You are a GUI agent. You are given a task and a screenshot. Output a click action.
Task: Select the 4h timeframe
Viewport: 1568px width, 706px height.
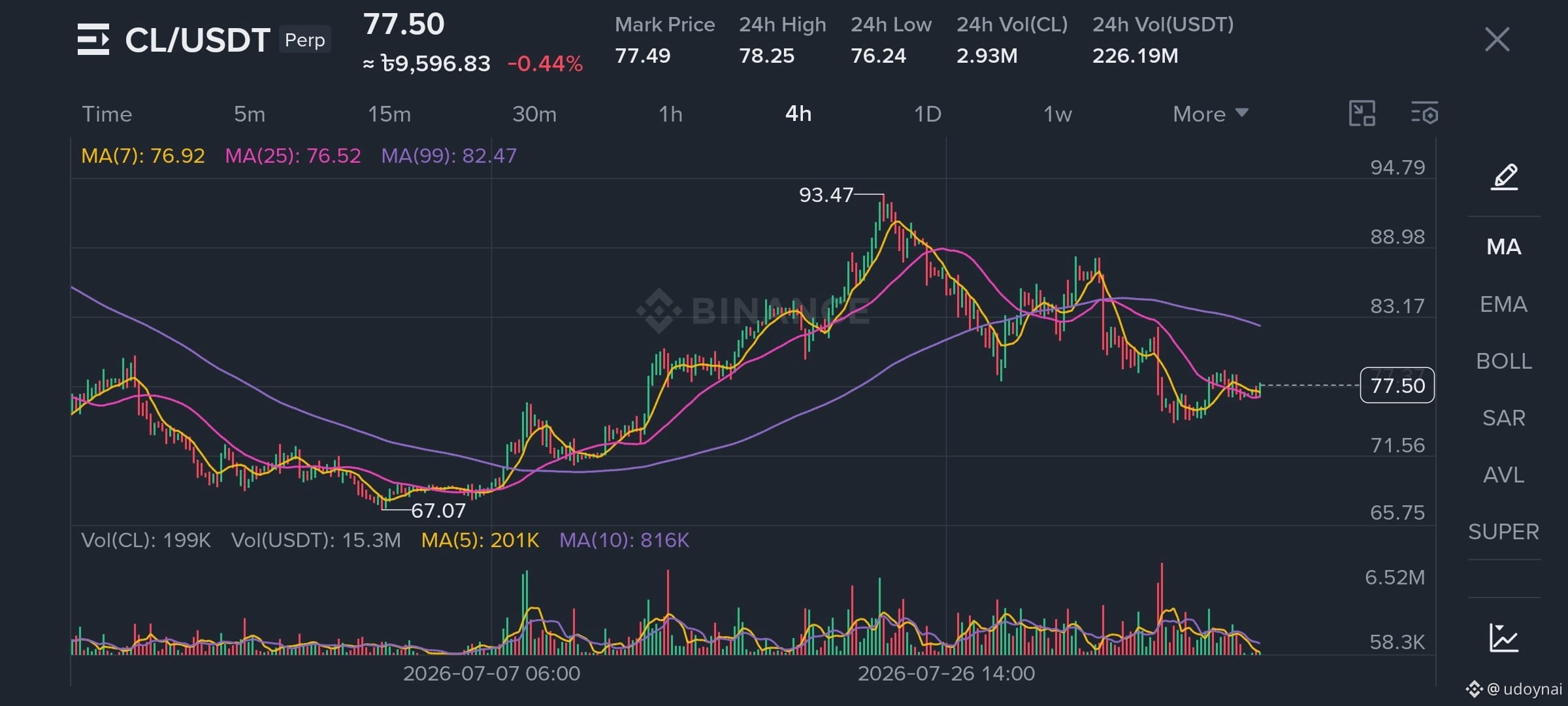tap(798, 114)
